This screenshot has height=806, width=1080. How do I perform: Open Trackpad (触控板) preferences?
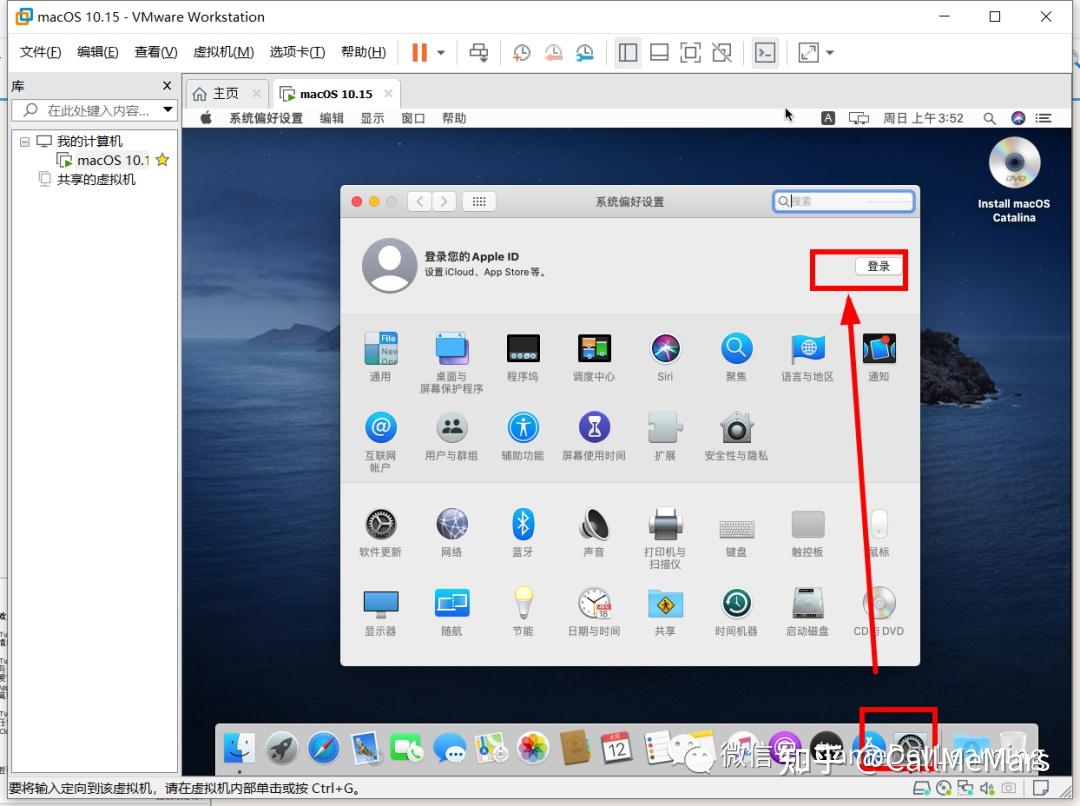[x=807, y=533]
